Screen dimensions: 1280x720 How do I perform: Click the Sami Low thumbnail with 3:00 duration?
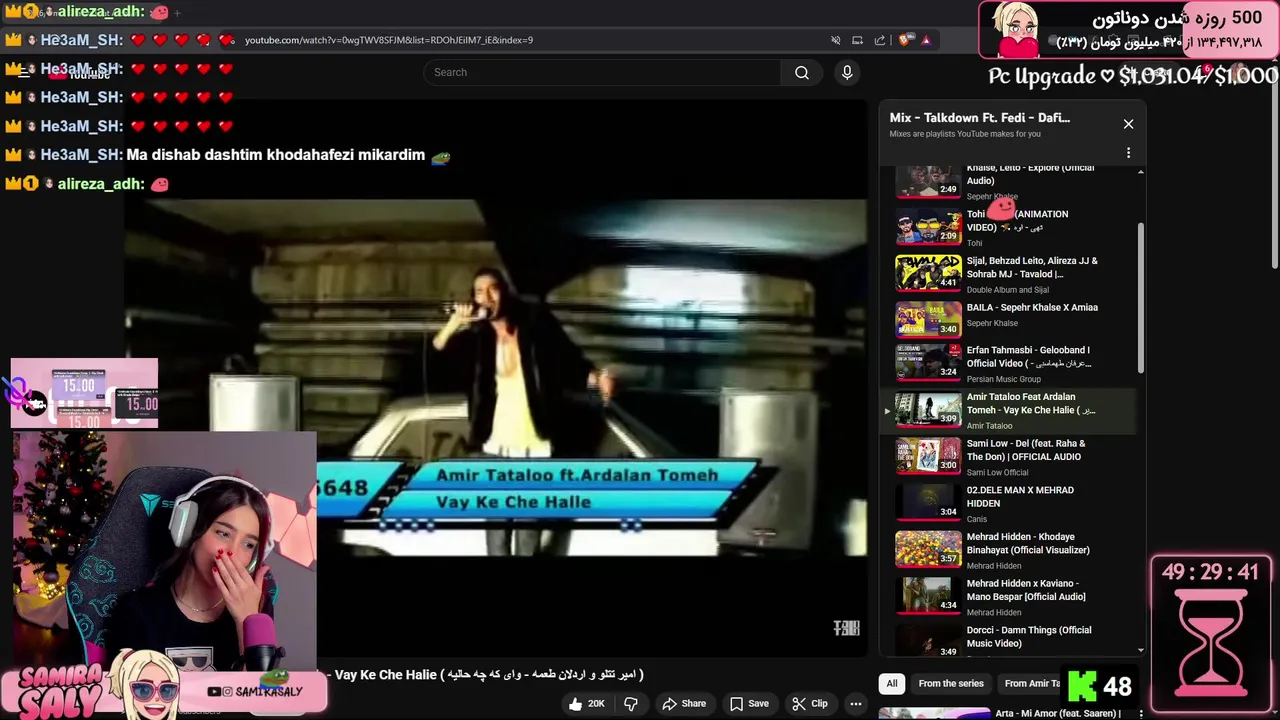point(928,457)
